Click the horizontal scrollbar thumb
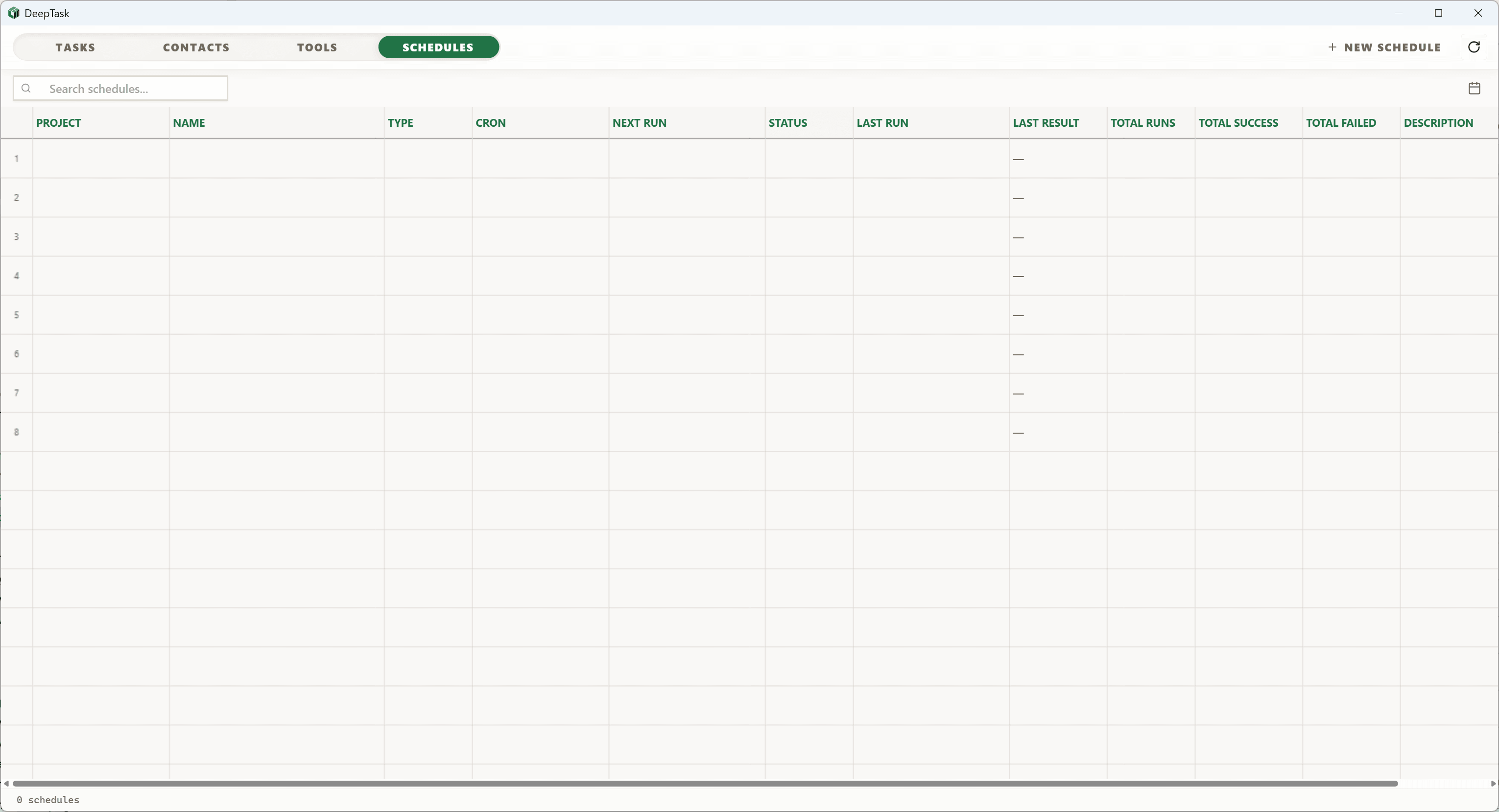 (704, 784)
